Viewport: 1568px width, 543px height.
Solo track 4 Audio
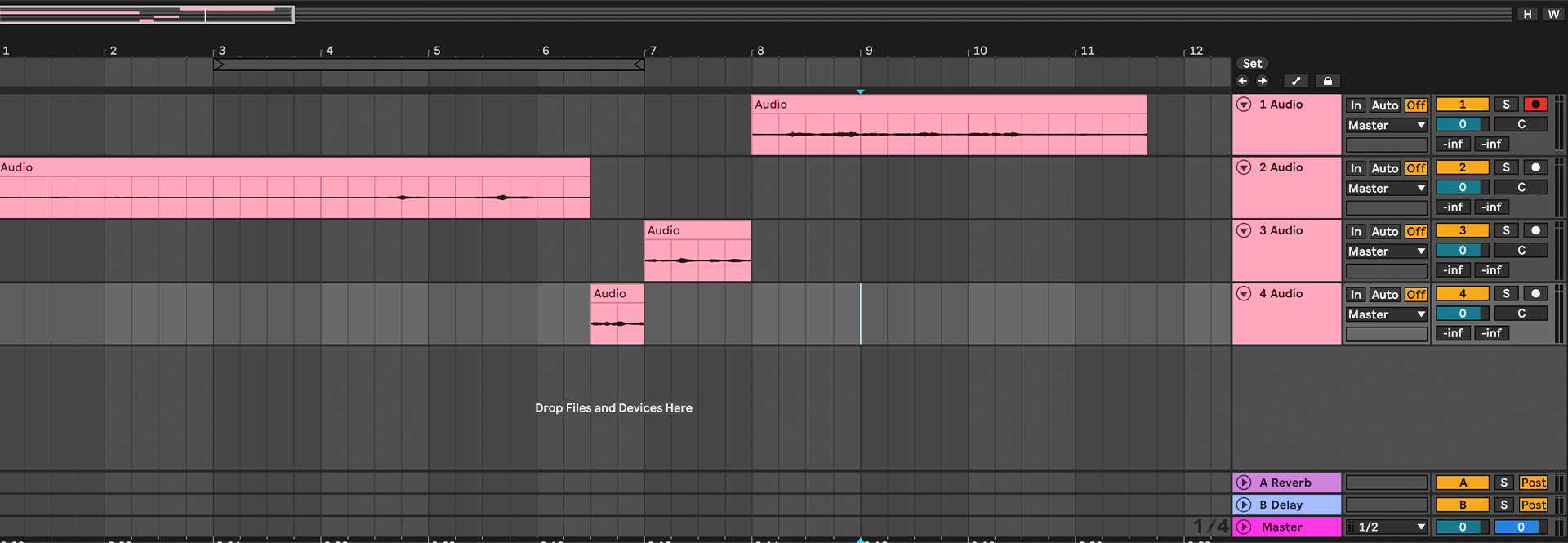(1506, 293)
